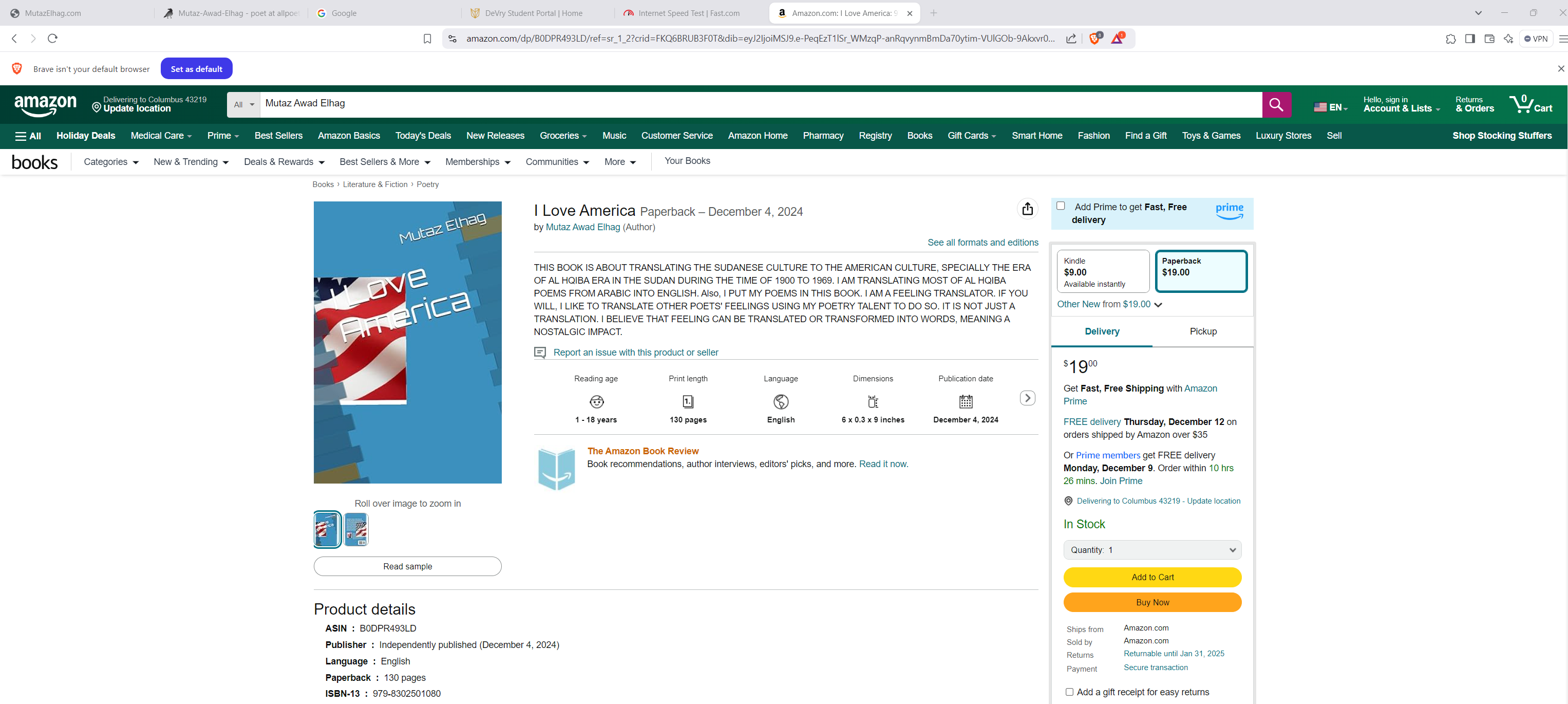Click the Buy Now button
Image resolution: width=1568 pixels, height=704 pixels.
point(1151,602)
